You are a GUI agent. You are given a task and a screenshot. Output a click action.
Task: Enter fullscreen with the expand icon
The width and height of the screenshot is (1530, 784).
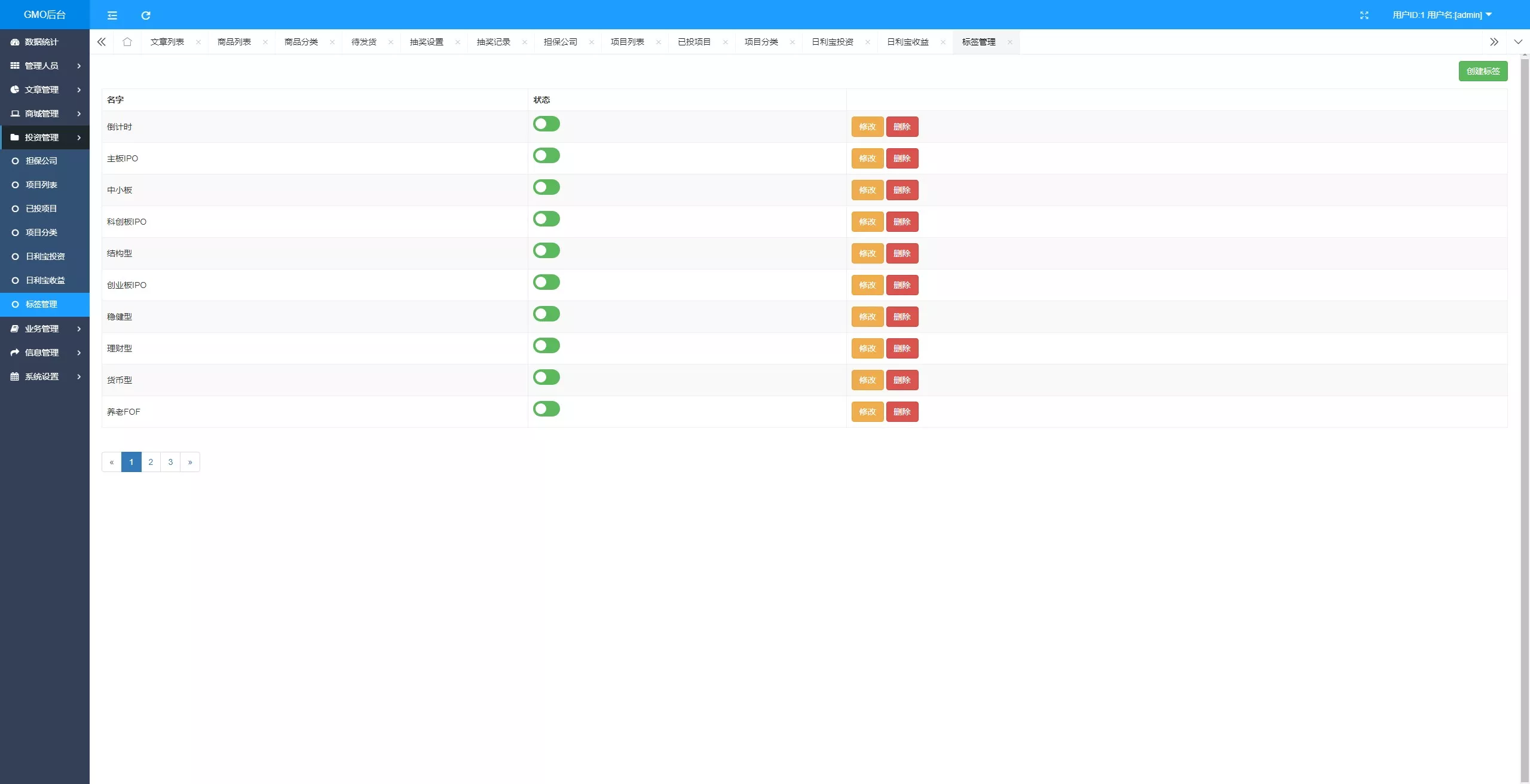pyautogui.click(x=1364, y=15)
